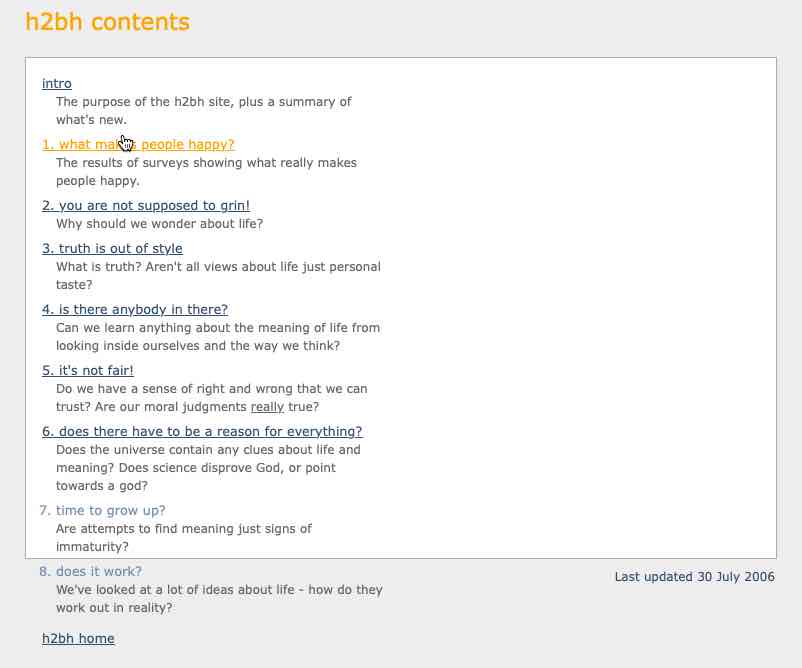
Task: Open the intro link
Action: (57, 84)
